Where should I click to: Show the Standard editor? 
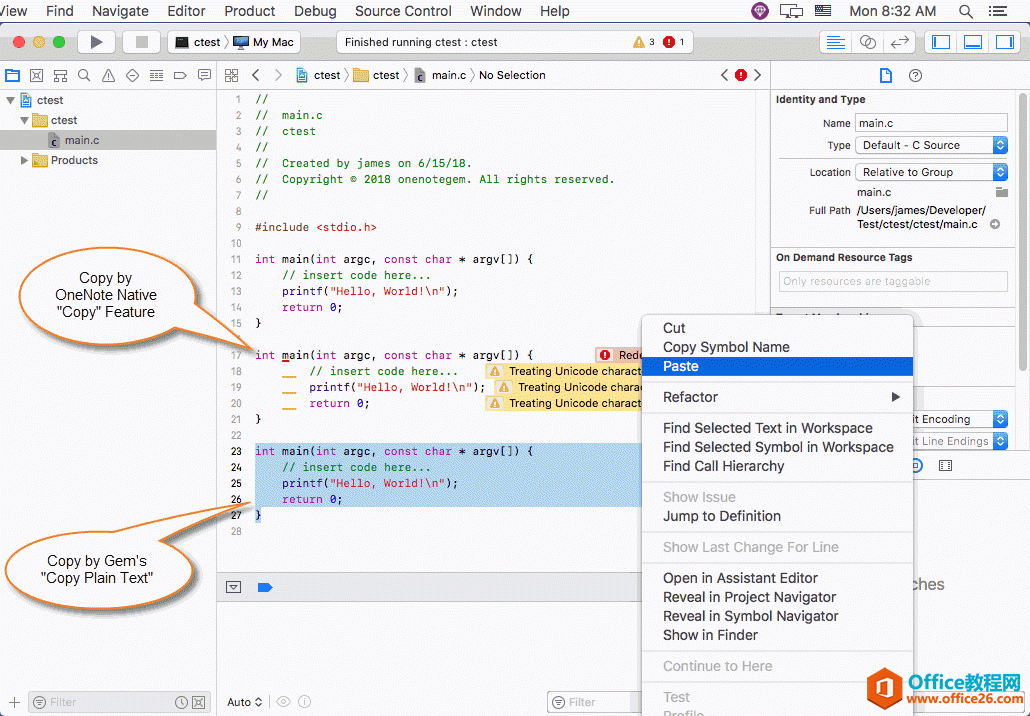coord(835,42)
